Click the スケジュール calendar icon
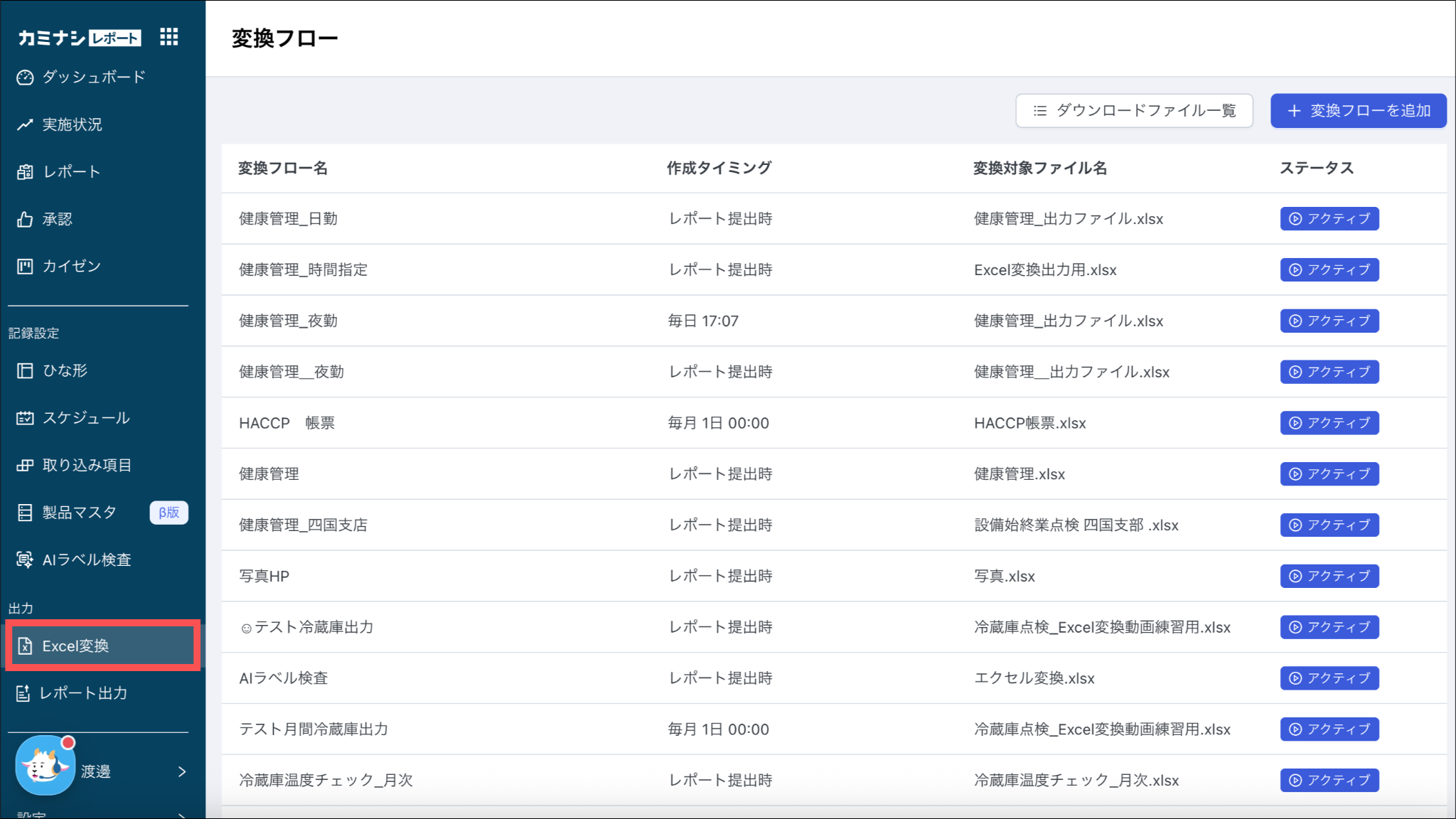This screenshot has height=819, width=1456. (25, 418)
